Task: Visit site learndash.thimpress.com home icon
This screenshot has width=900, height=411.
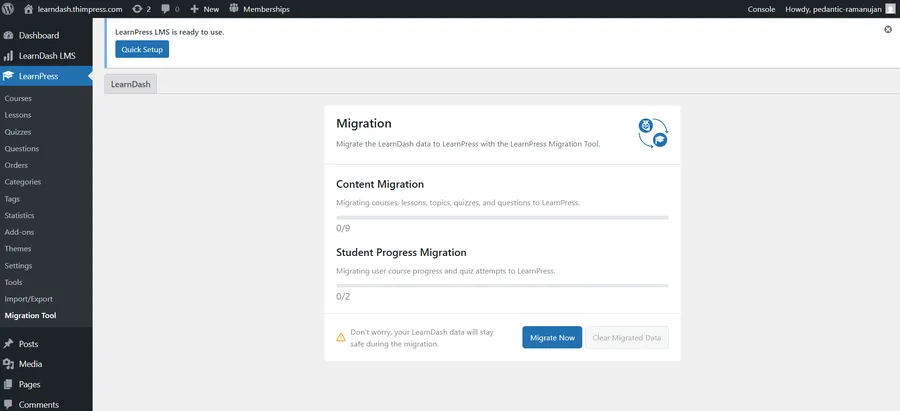Action: coord(28,9)
